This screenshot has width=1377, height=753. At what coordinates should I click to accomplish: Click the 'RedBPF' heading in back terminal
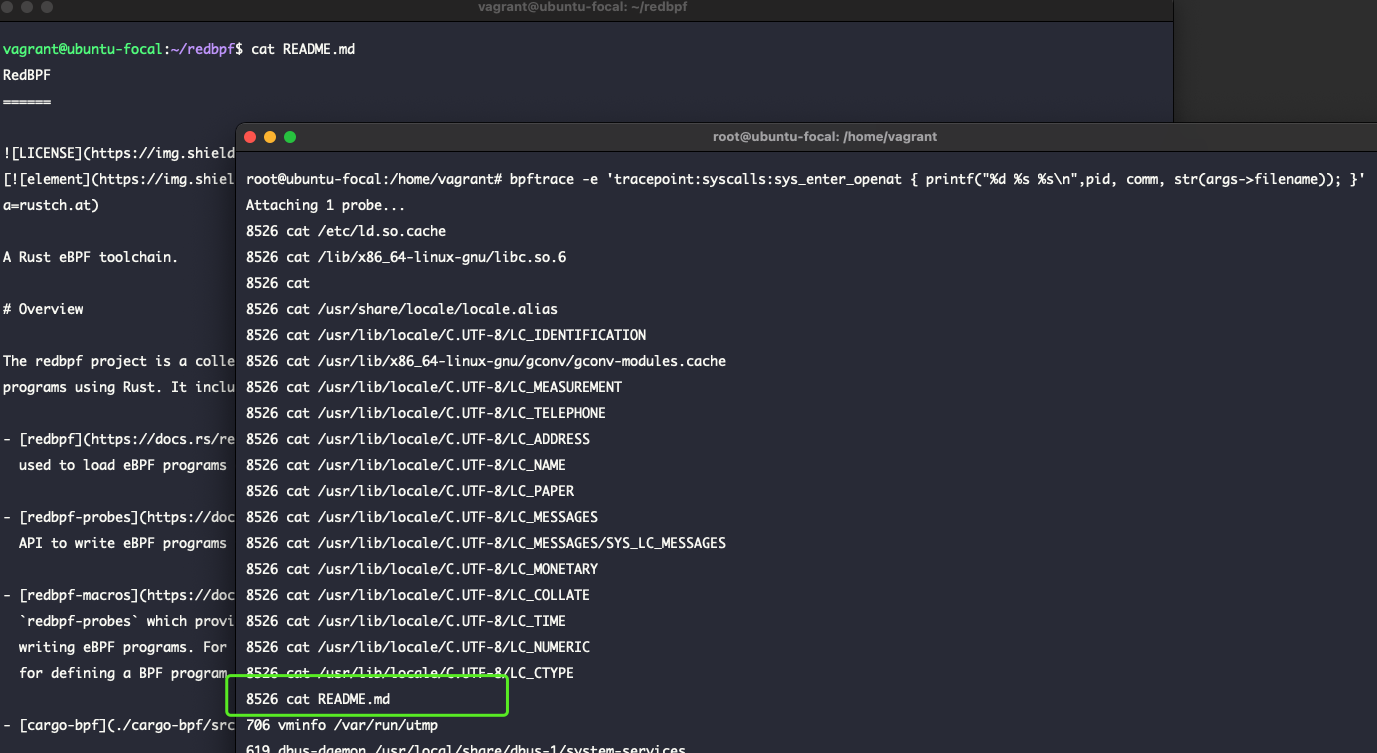pyautogui.click(x=27, y=75)
